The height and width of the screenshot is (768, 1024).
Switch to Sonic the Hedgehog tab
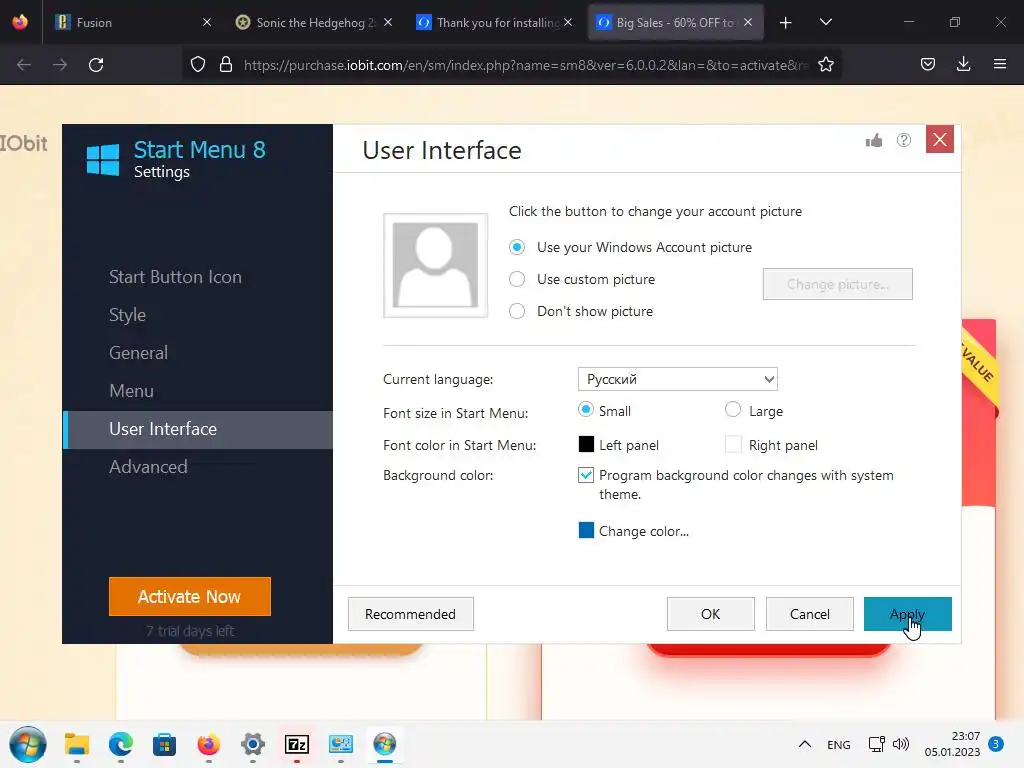pos(315,22)
